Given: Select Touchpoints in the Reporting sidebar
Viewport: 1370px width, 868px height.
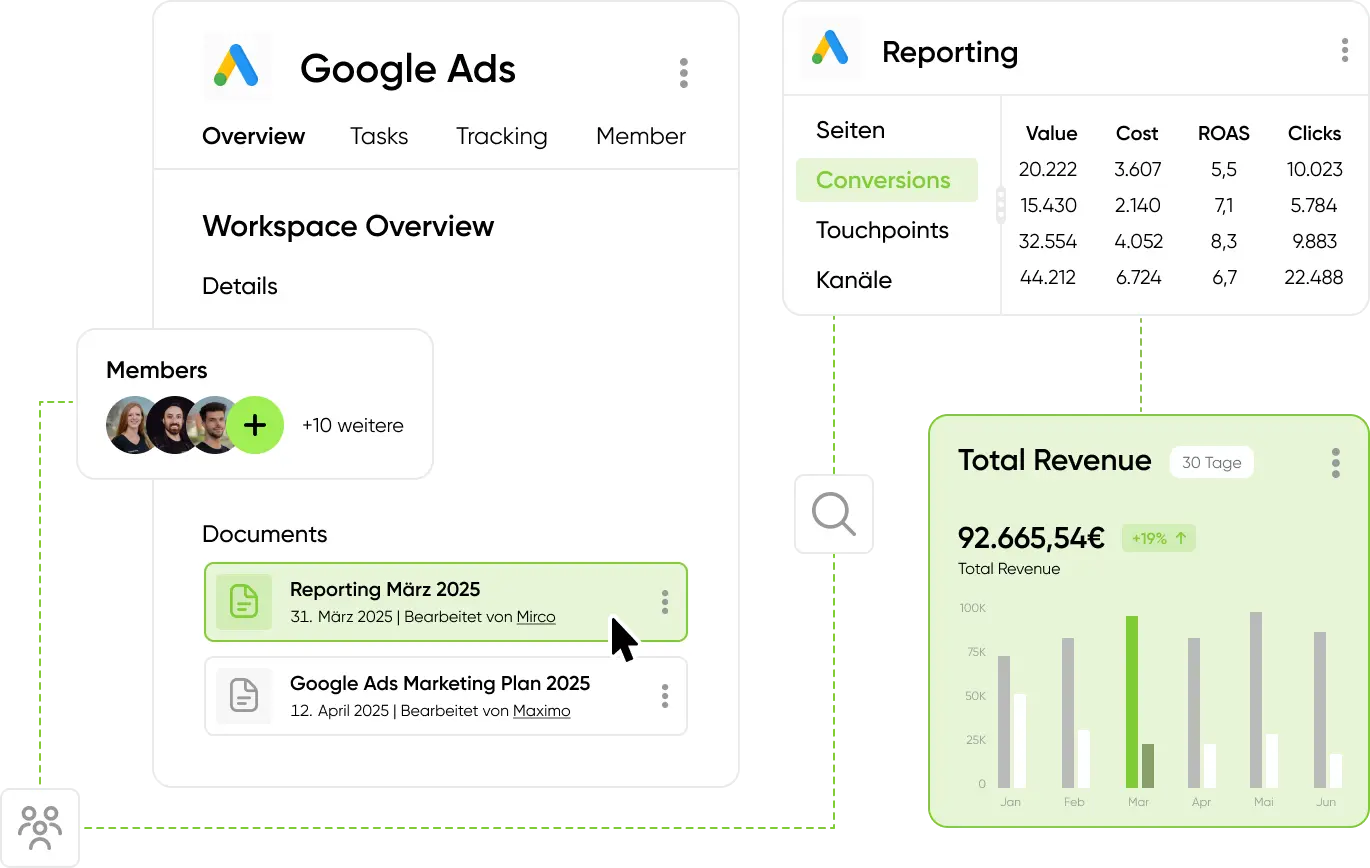Looking at the screenshot, I should pos(882,230).
